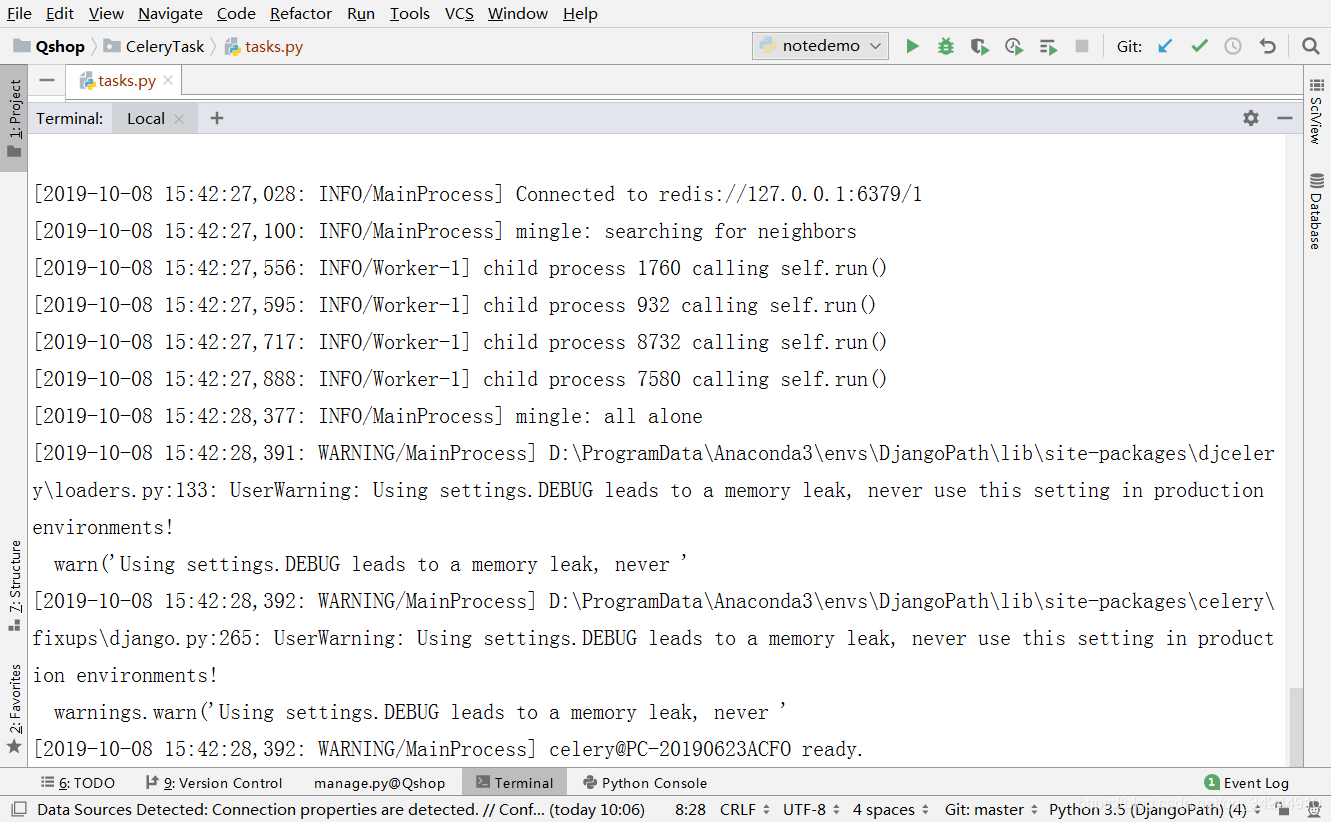Open the Python Console tool window
The height and width of the screenshot is (822, 1331).
click(645, 783)
